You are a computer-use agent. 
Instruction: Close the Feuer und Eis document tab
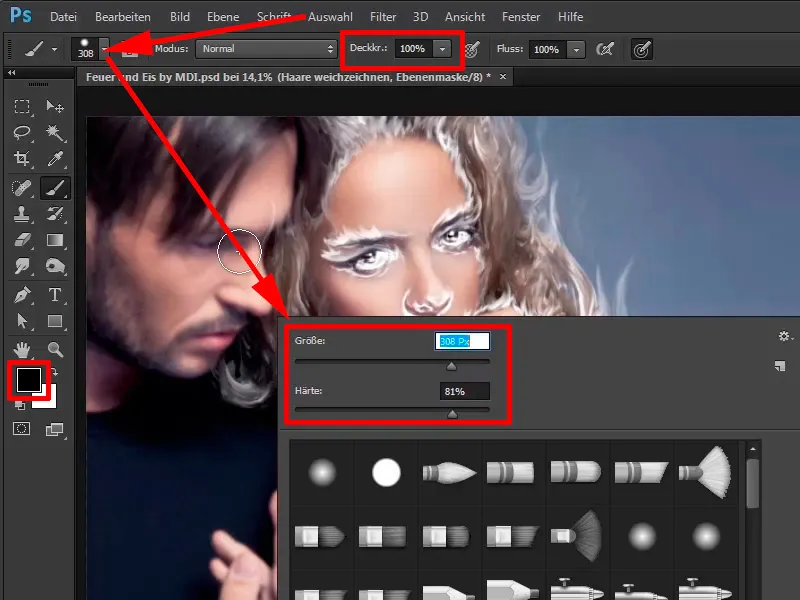503,77
